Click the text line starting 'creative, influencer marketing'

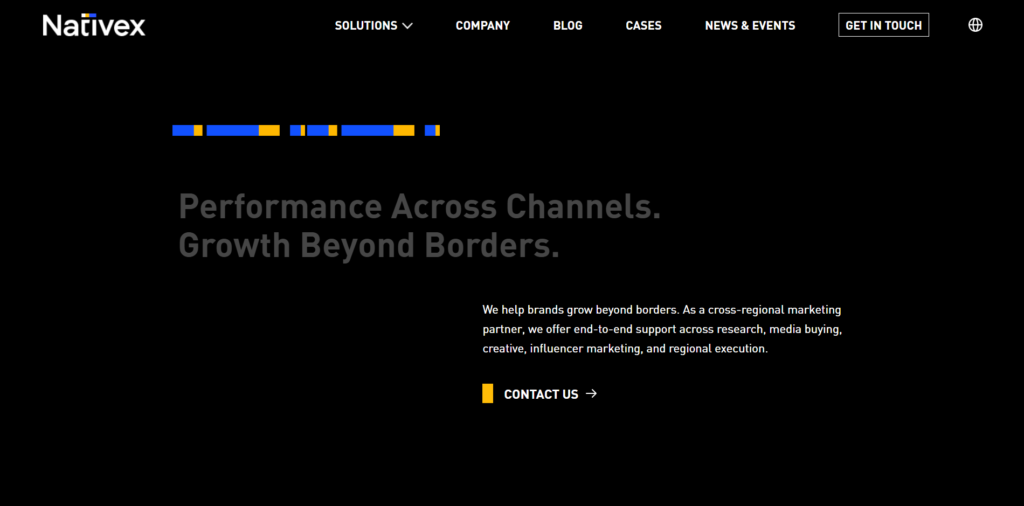625,349
